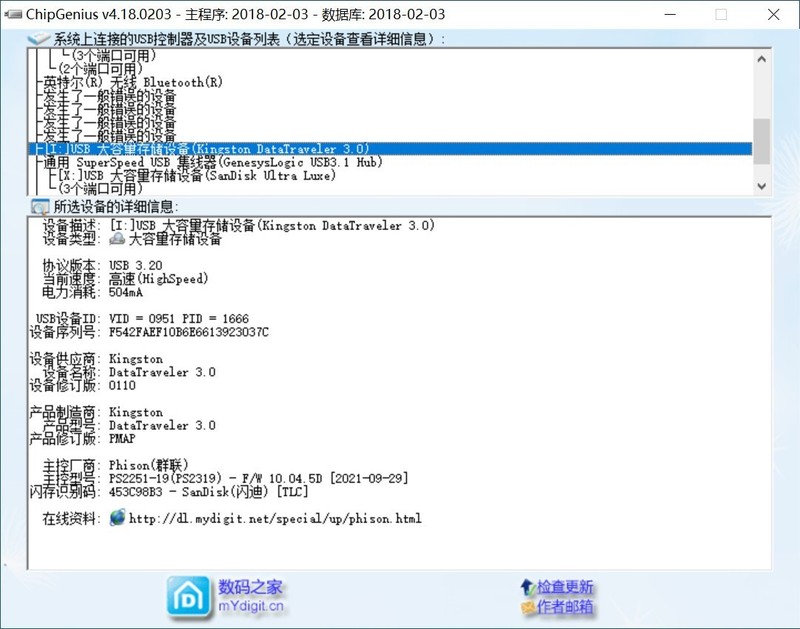Click the ChipGenius title bar app icon
Screen dimensions: 800x629
pos(13,14)
